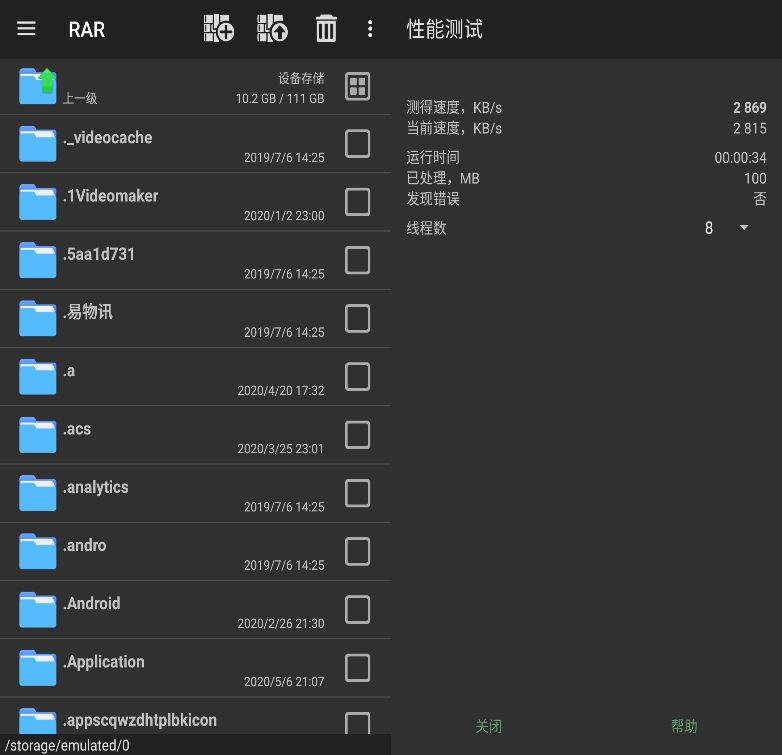
Task: Click the .andro folder icon
Action: coord(37,551)
